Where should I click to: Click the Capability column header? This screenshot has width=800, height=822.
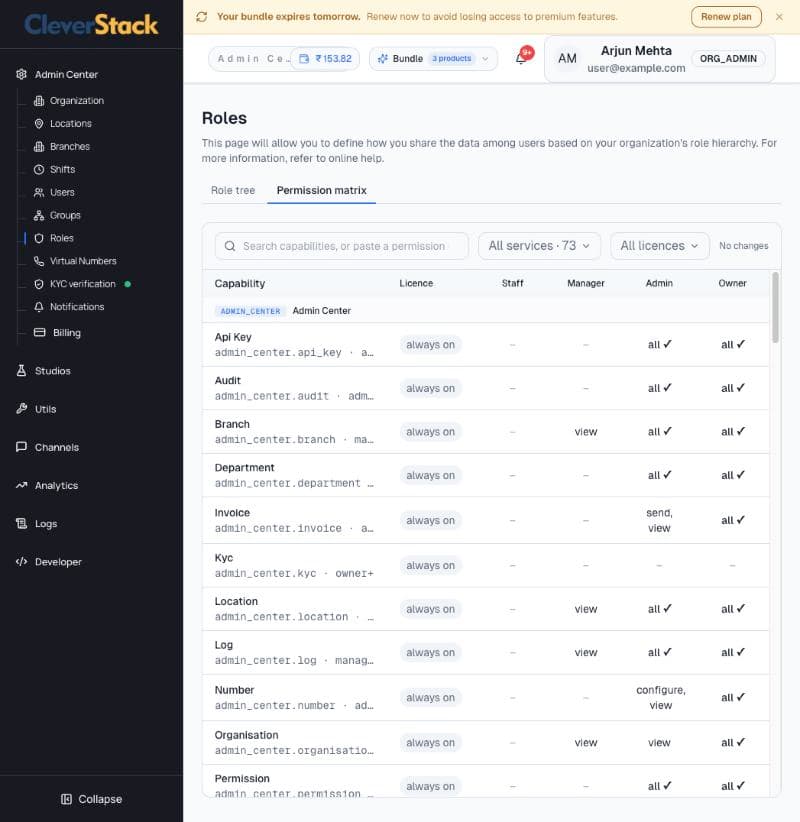[240, 283]
